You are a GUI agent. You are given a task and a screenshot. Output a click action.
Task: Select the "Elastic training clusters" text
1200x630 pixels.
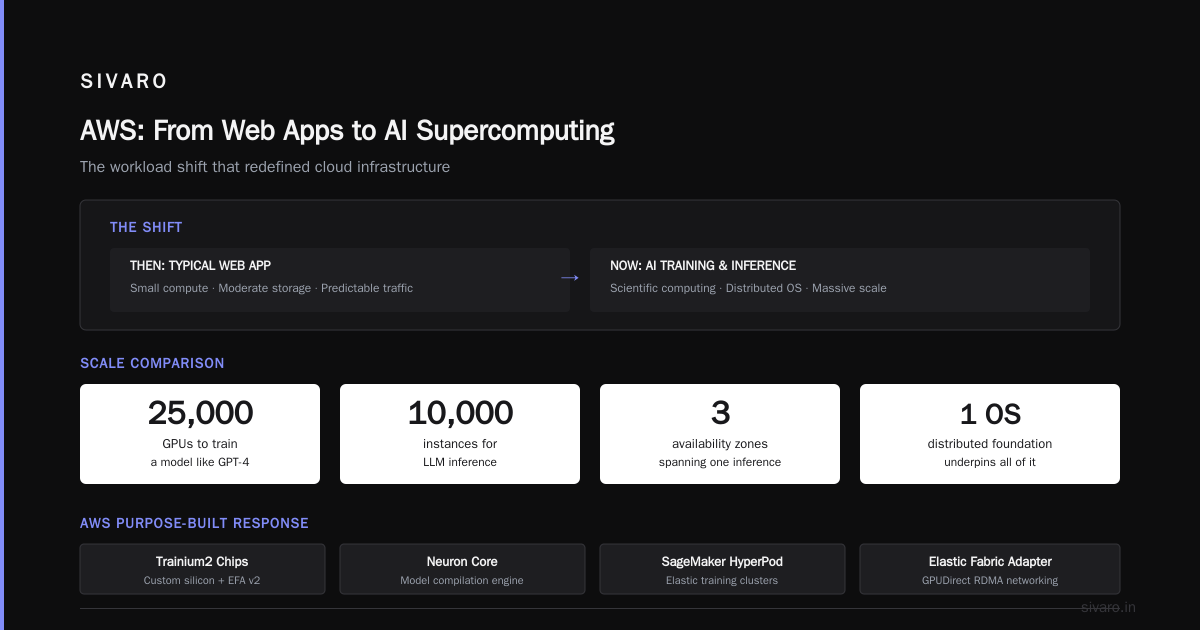[722, 580]
